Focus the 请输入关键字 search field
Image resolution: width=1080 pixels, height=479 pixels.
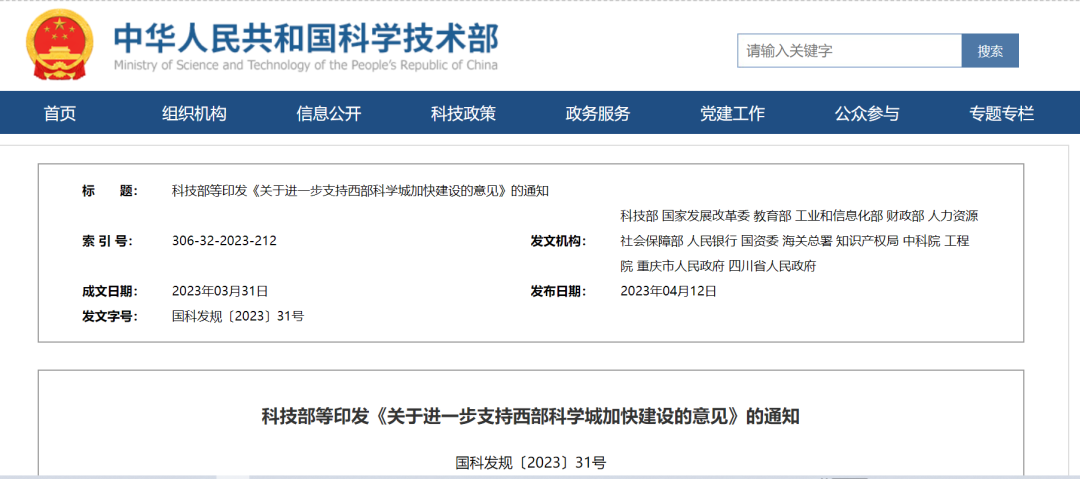tap(849, 50)
